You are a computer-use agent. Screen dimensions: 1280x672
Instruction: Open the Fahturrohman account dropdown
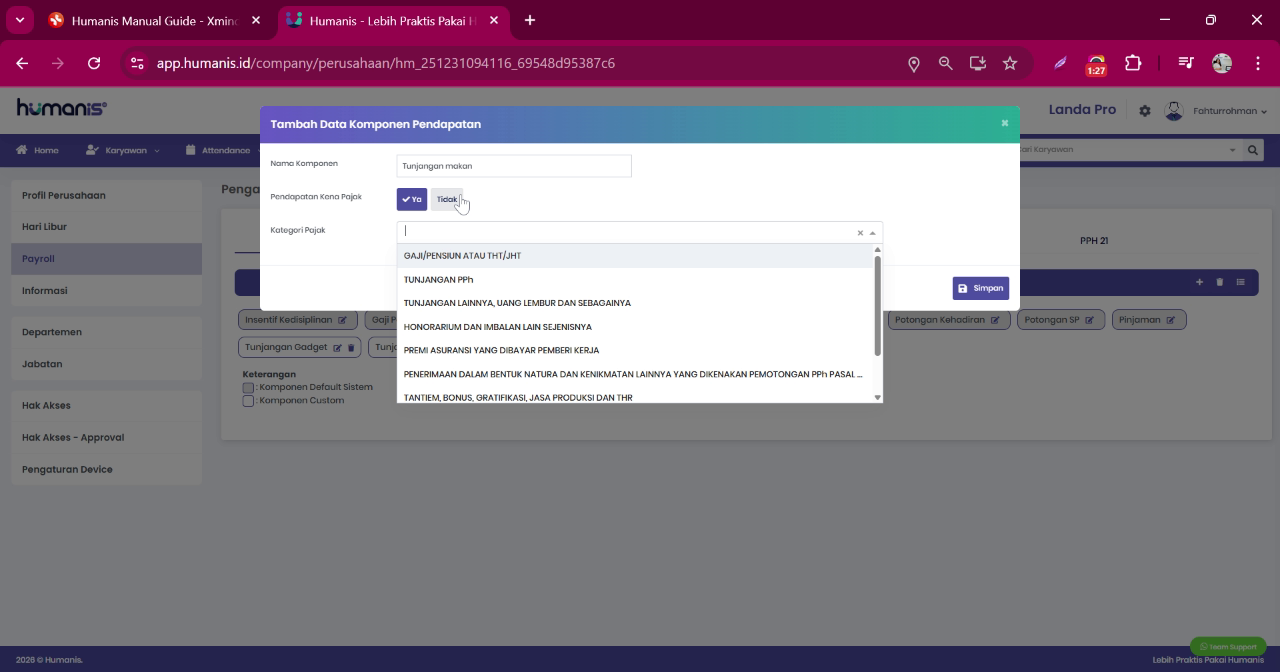[1230, 111]
